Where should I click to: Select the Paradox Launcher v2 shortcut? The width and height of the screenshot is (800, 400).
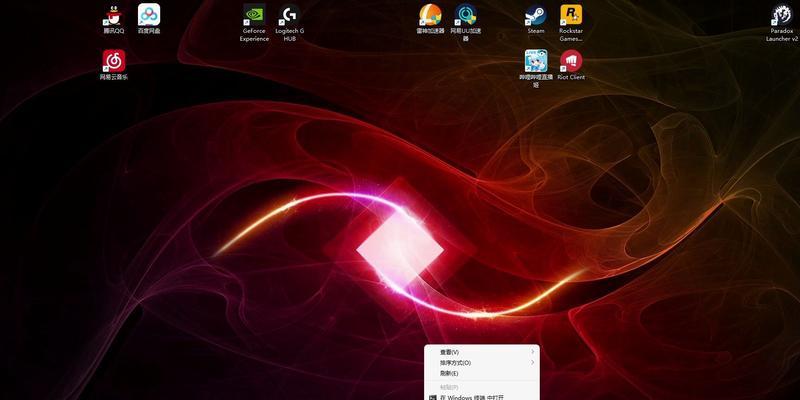click(x=782, y=23)
